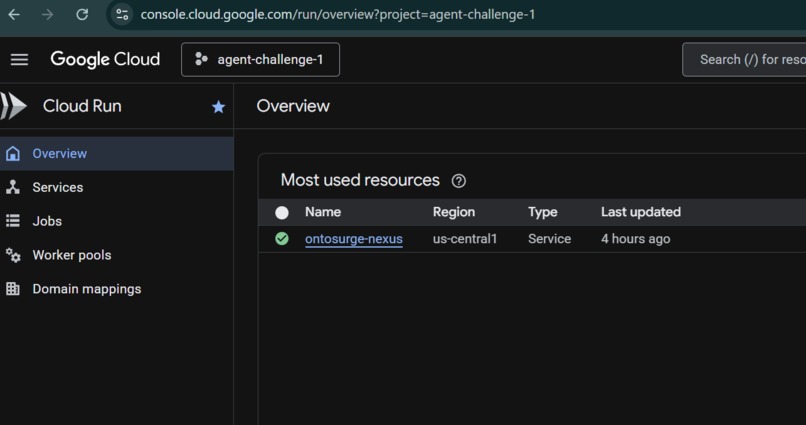Image resolution: width=806 pixels, height=425 pixels.
Task: Sort by Type column header
Action: [x=543, y=212]
